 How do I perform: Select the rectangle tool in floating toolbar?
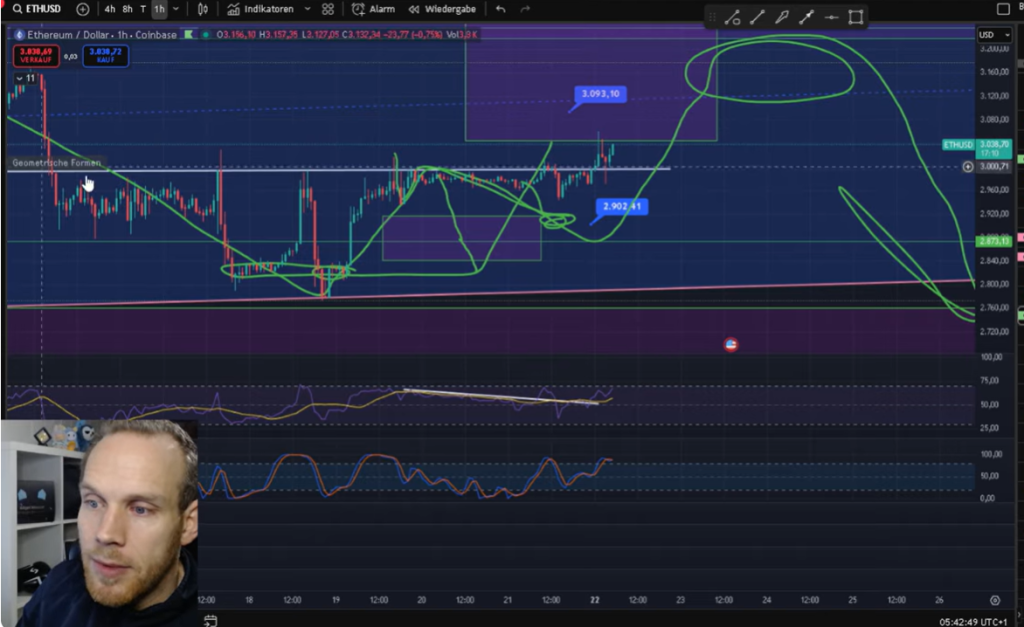coord(856,17)
